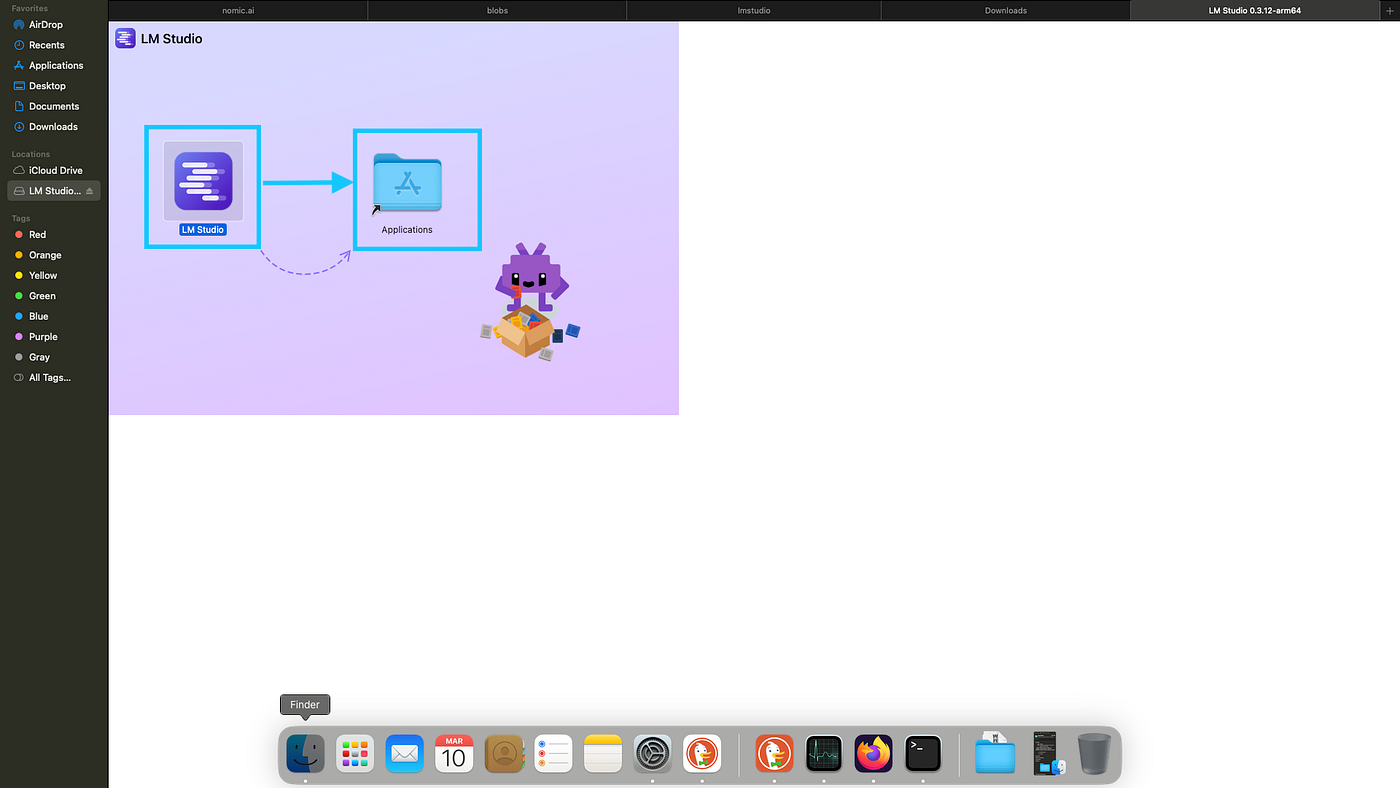This screenshot has height=788, width=1400.
Task: Switch to the lmstudio tab
Action: click(754, 10)
